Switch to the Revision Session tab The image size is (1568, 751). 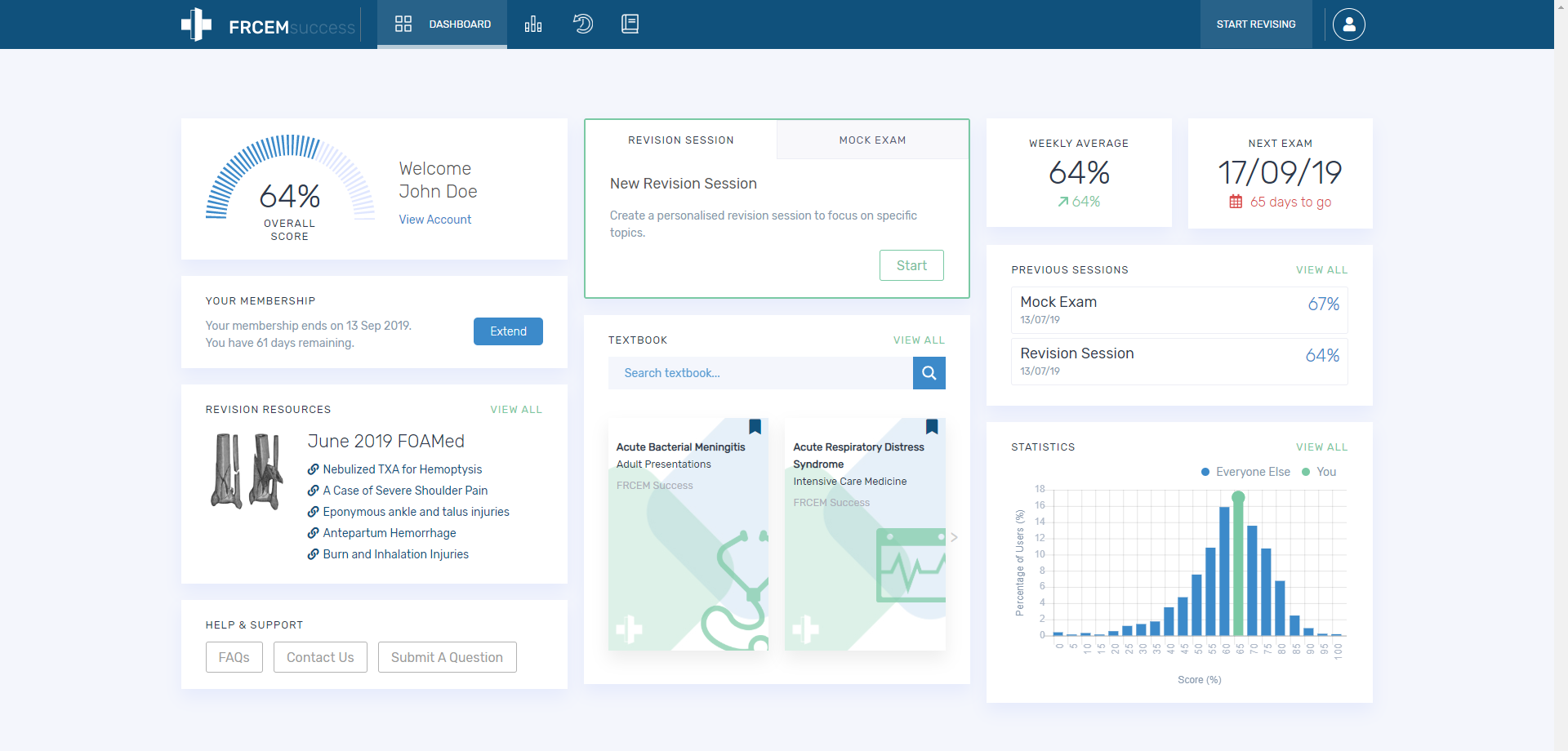(681, 140)
